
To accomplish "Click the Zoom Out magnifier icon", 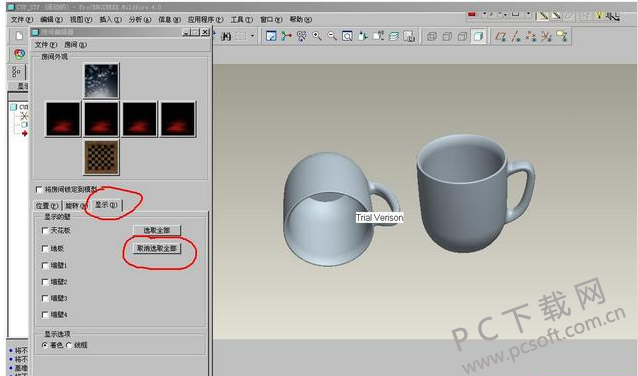I will pyautogui.click(x=332, y=36).
